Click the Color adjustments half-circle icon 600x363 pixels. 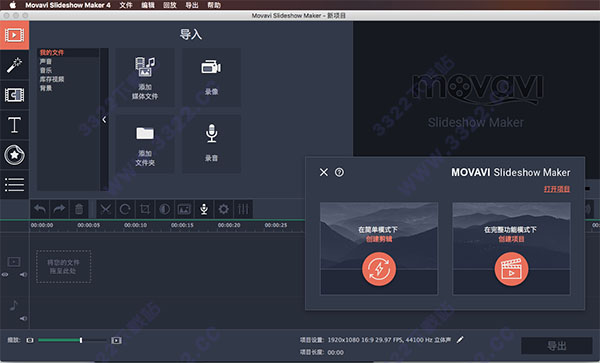[x=165, y=209]
